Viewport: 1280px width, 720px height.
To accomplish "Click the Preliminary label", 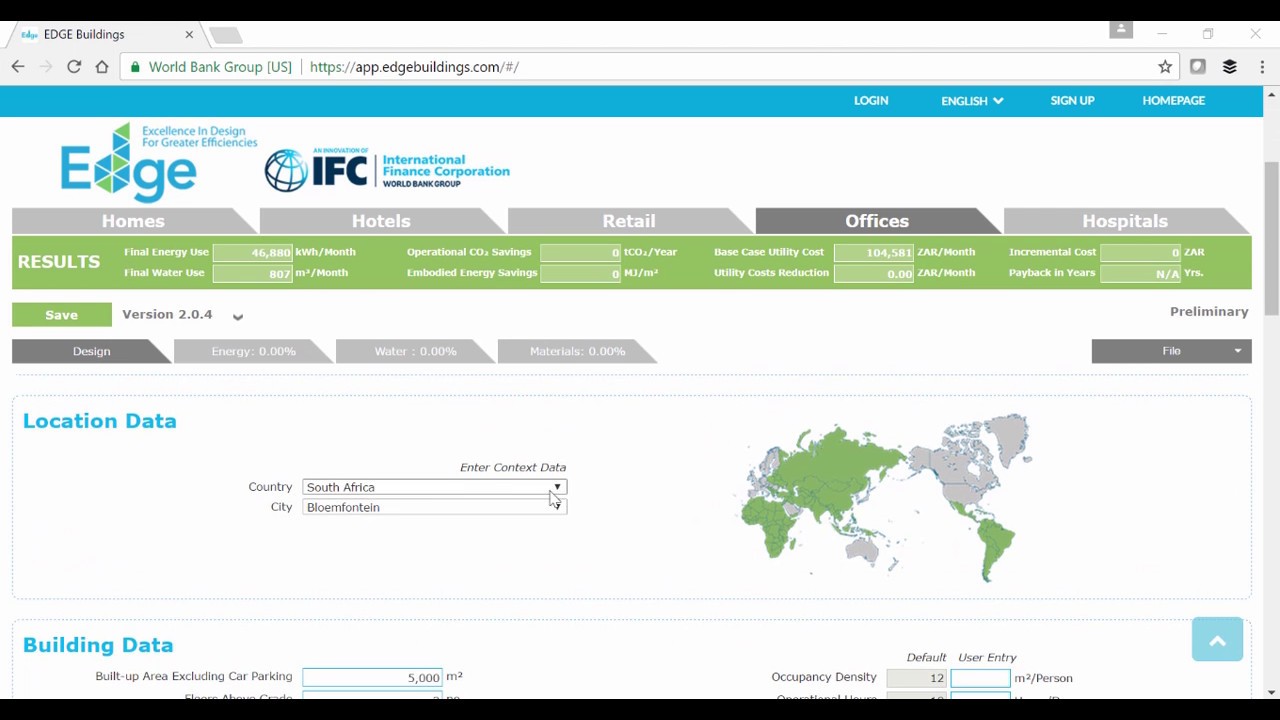I will (x=1209, y=312).
